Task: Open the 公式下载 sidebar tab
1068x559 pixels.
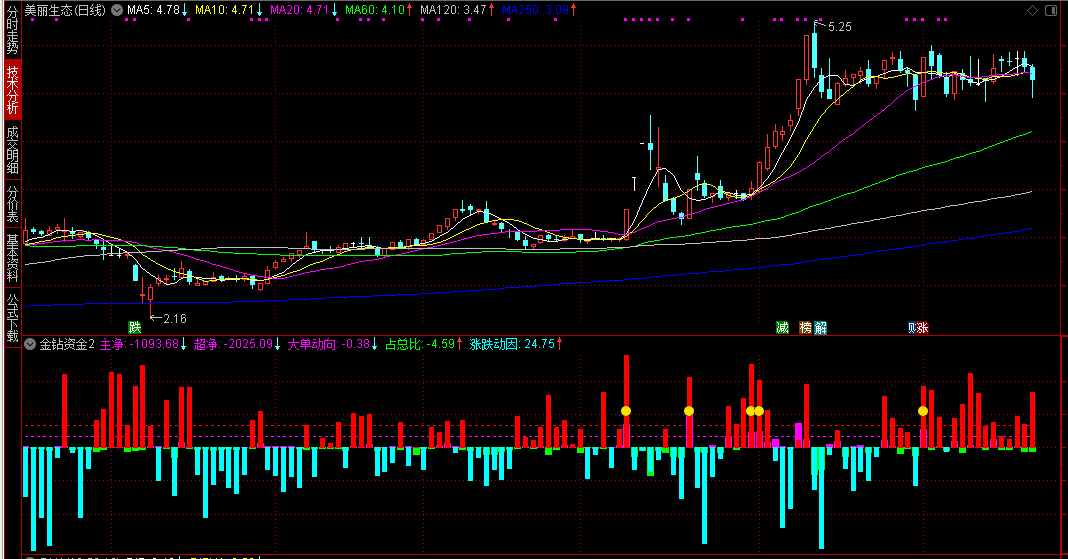Action: [x=12, y=317]
